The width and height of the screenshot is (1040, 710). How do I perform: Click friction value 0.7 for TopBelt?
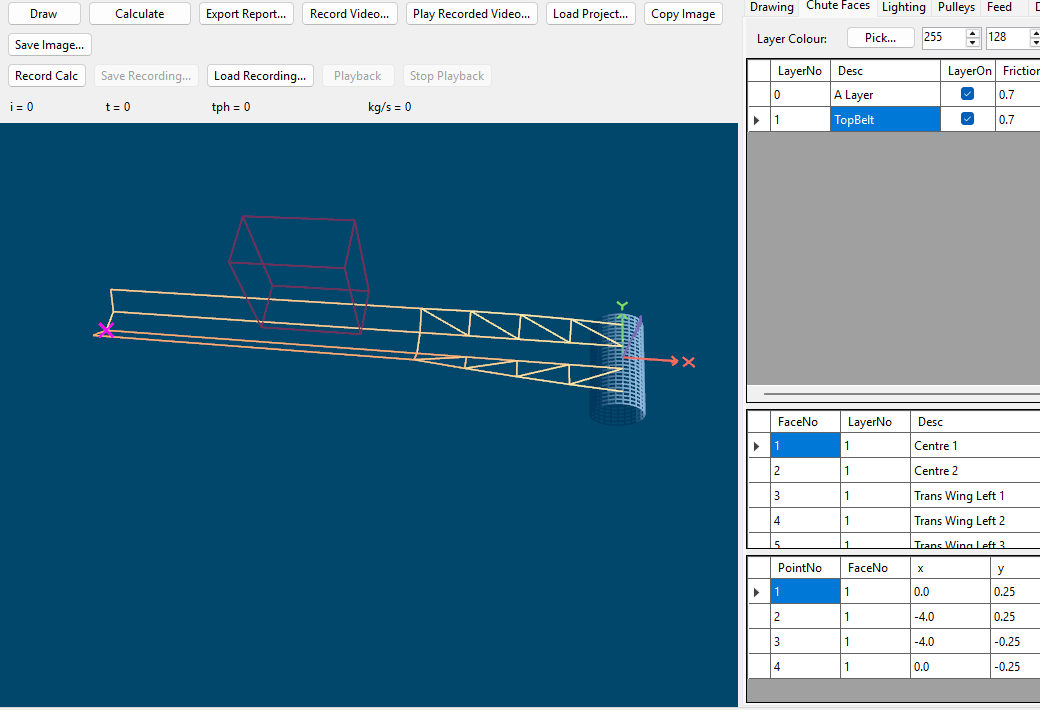tap(1016, 119)
